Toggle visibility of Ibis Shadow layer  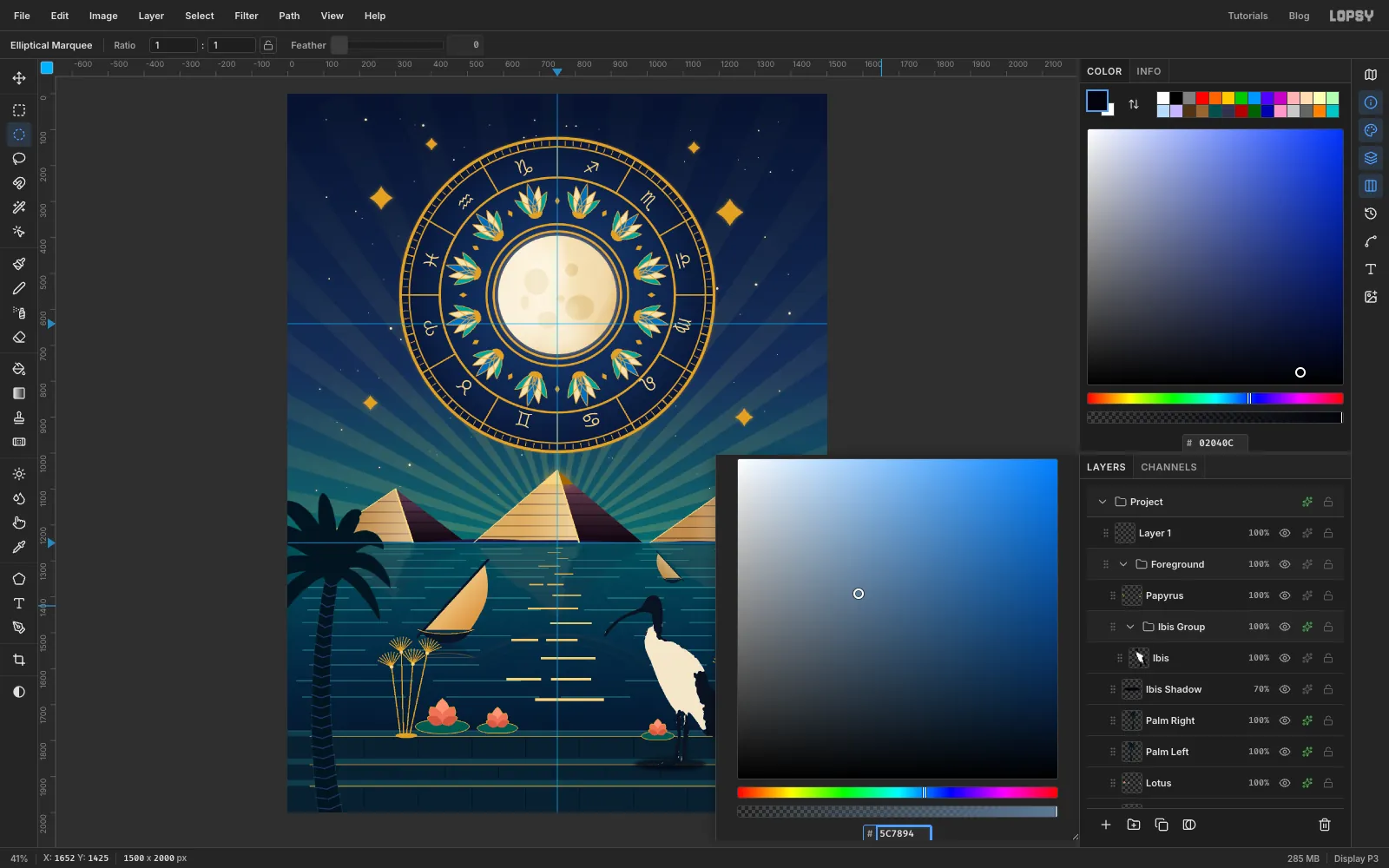pyautogui.click(x=1285, y=689)
